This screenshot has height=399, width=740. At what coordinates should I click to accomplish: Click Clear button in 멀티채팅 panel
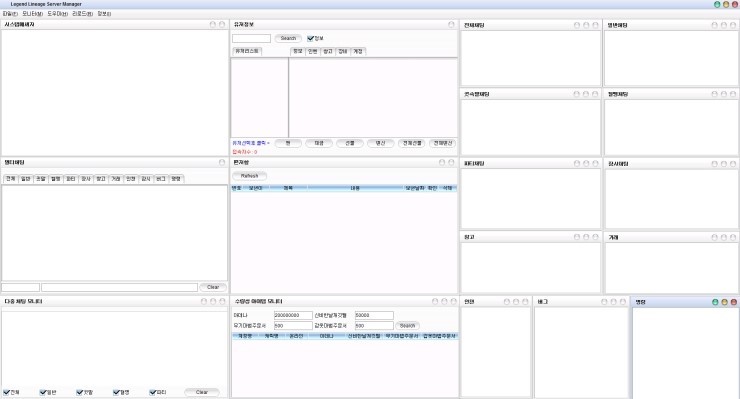[213, 287]
